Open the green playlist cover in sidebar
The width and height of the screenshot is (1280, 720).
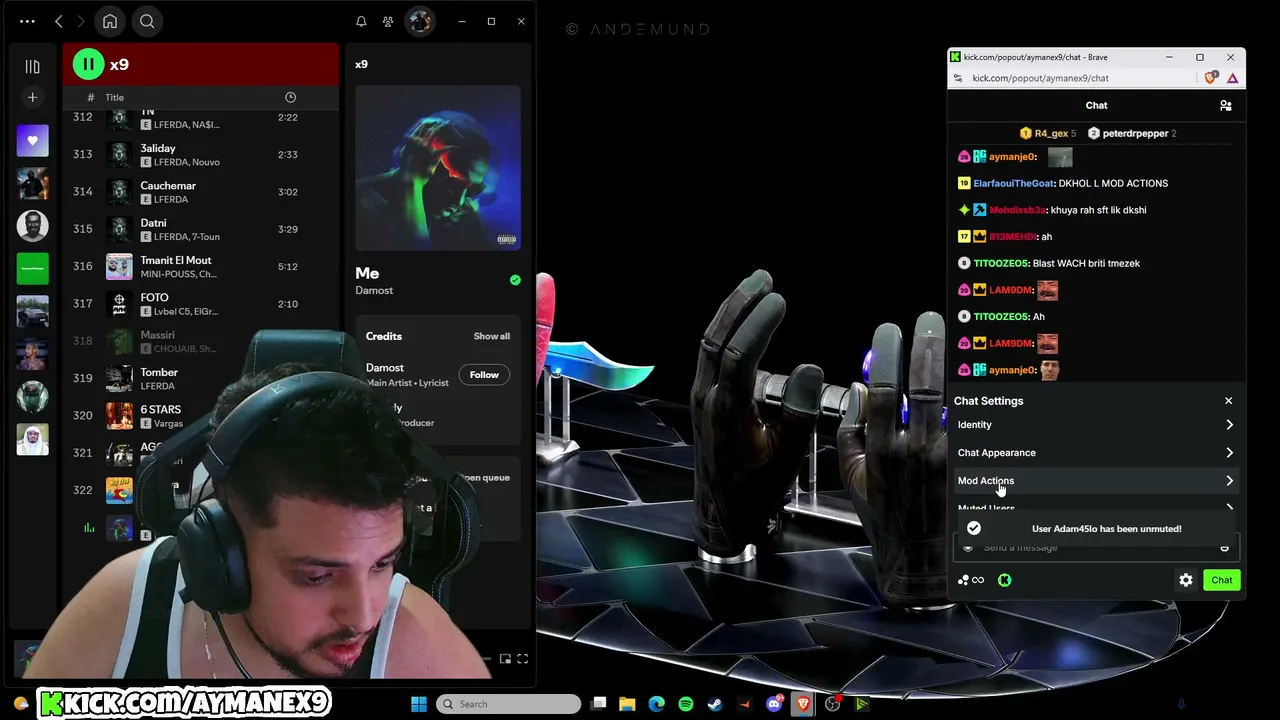(x=32, y=268)
